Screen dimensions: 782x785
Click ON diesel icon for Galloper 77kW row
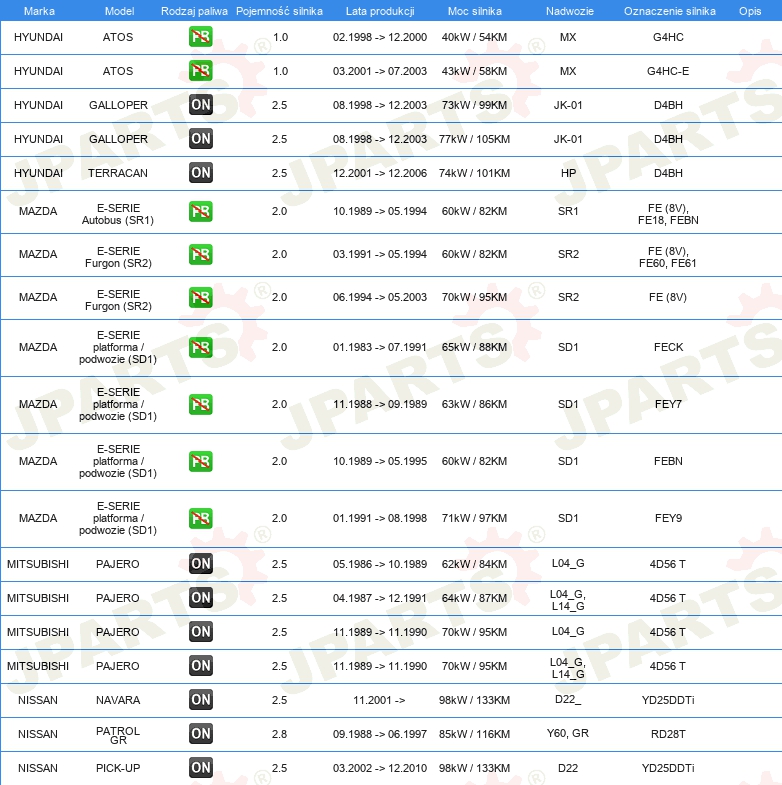point(201,139)
